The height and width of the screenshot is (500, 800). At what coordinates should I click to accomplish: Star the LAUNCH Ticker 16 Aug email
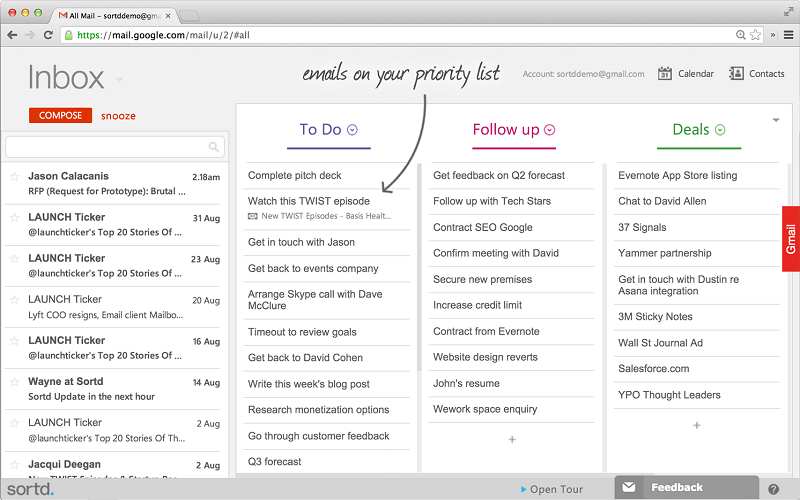click(15, 341)
